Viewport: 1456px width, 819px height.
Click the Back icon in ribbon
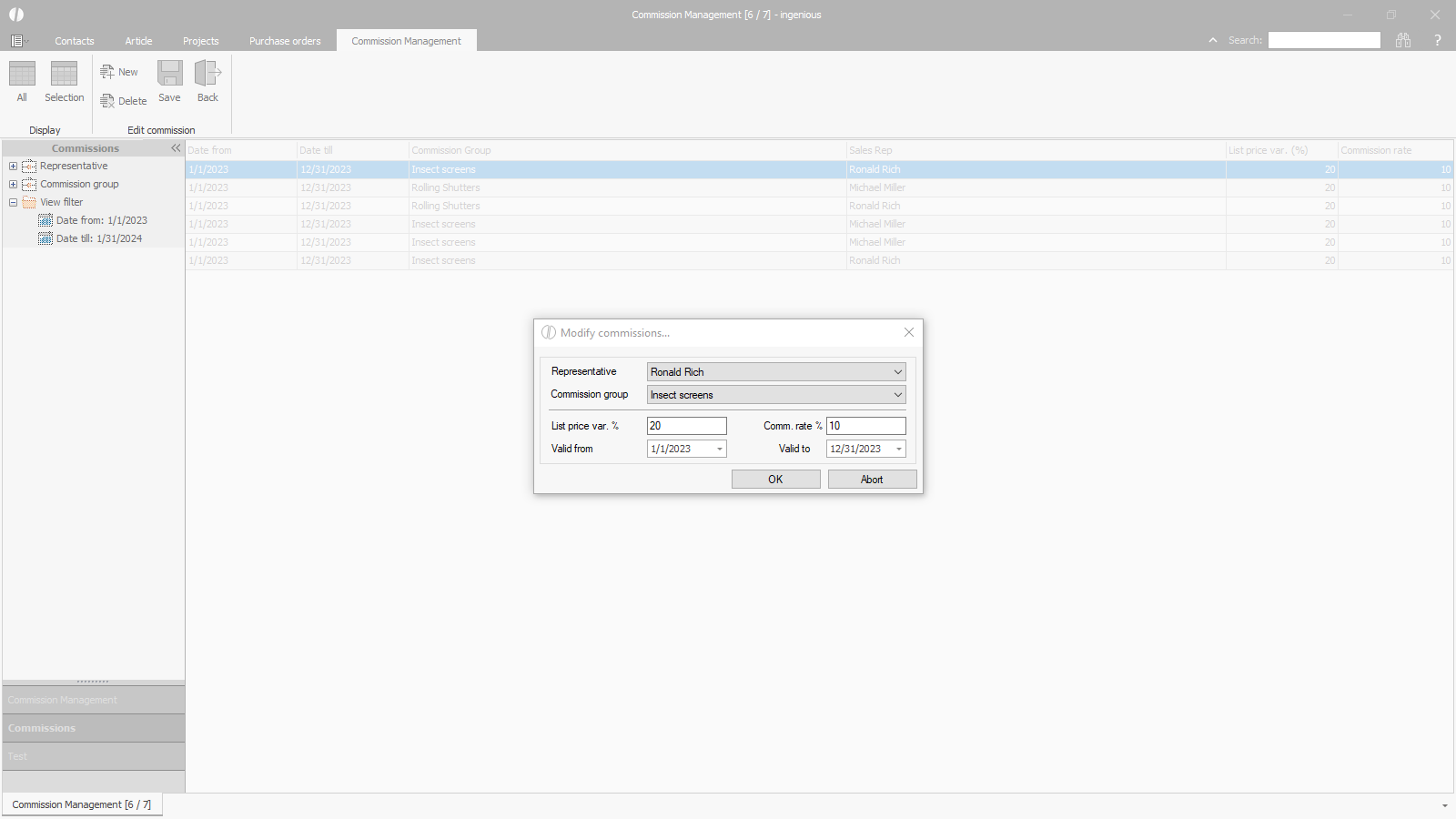coord(207,75)
